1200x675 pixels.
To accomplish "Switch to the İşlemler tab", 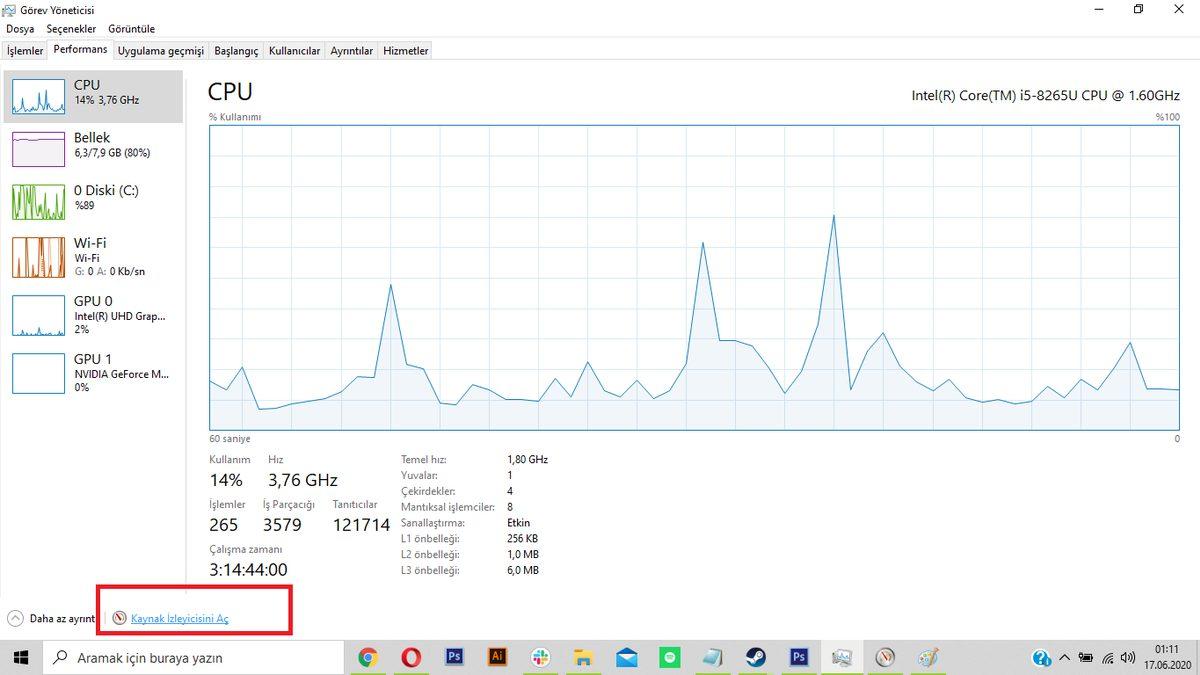I will coord(25,51).
